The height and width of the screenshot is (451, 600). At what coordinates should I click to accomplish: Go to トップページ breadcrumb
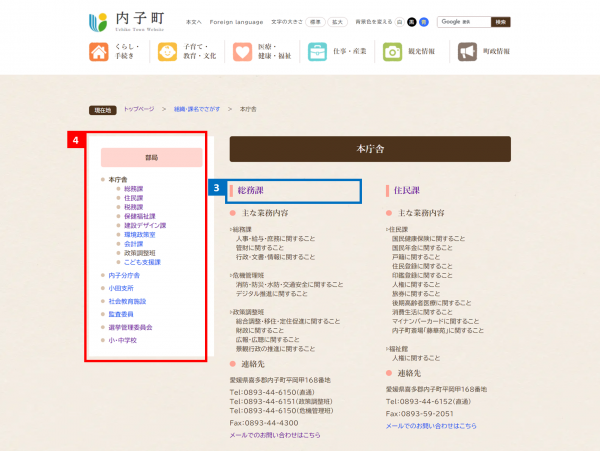(x=139, y=109)
